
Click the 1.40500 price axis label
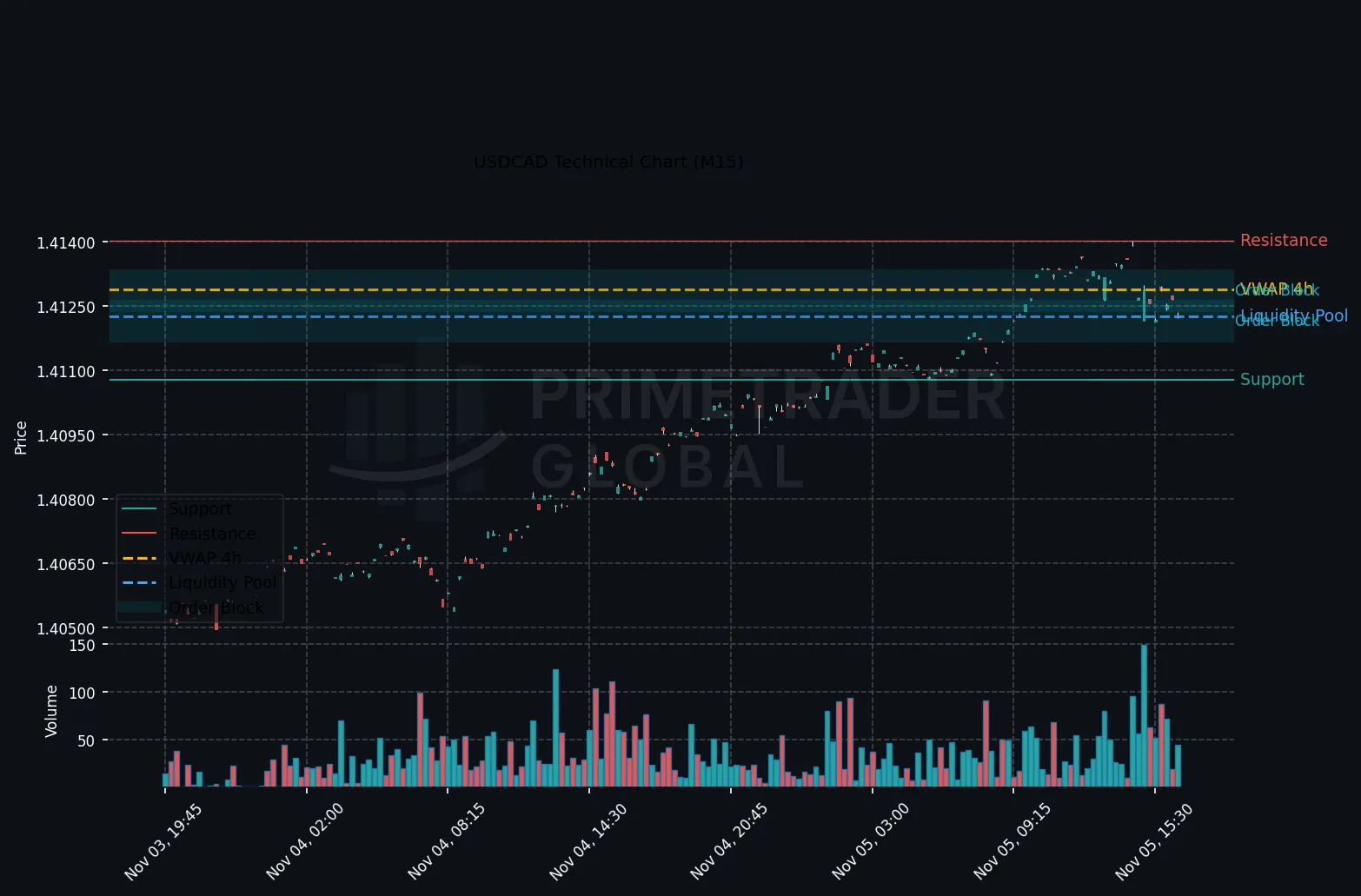coord(66,628)
